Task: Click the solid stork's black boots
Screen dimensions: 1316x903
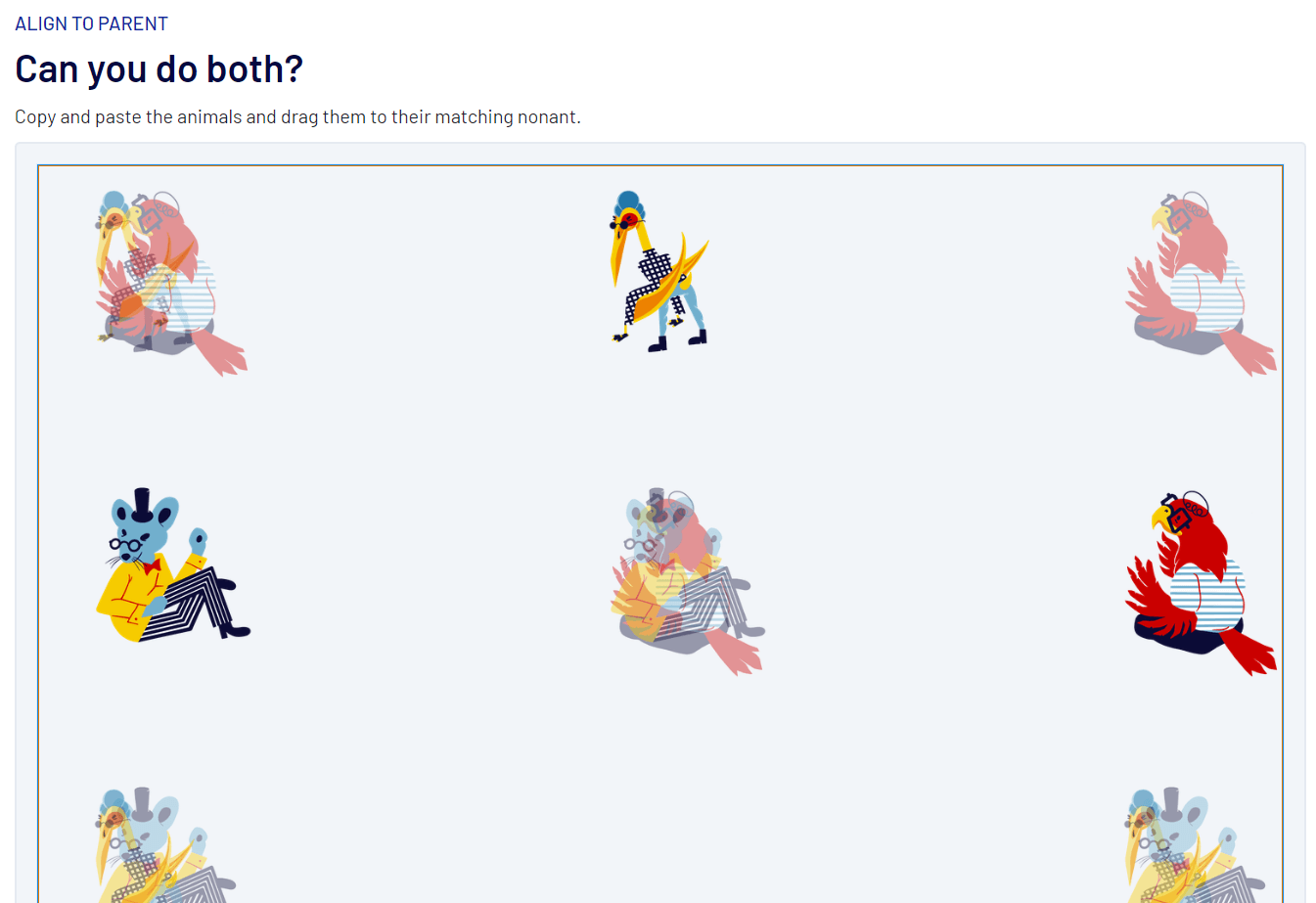Action: pyautogui.click(x=677, y=341)
